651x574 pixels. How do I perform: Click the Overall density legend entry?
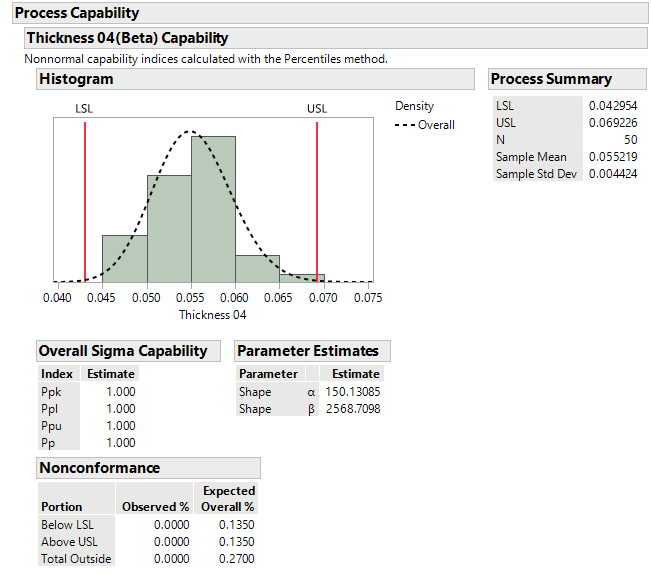point(425,125)
